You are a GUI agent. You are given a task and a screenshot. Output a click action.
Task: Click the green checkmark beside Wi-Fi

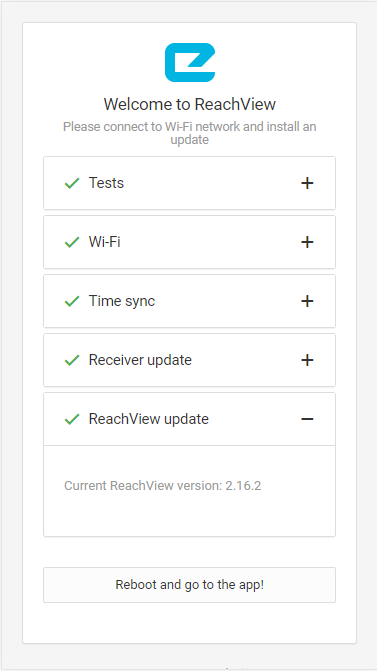pos(72,243)
